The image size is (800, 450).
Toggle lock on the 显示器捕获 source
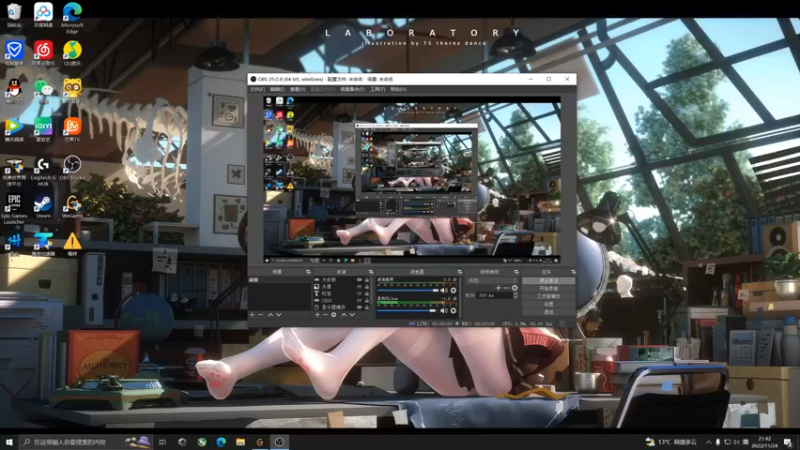367,307
